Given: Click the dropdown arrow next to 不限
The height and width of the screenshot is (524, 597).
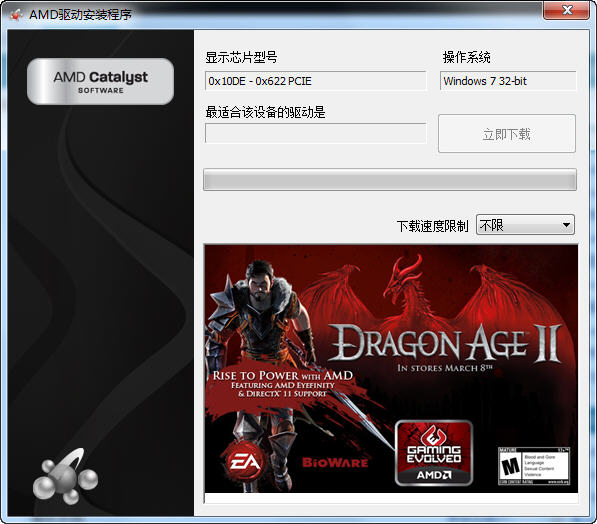Looking at the screenshot, I should point(566,225).
